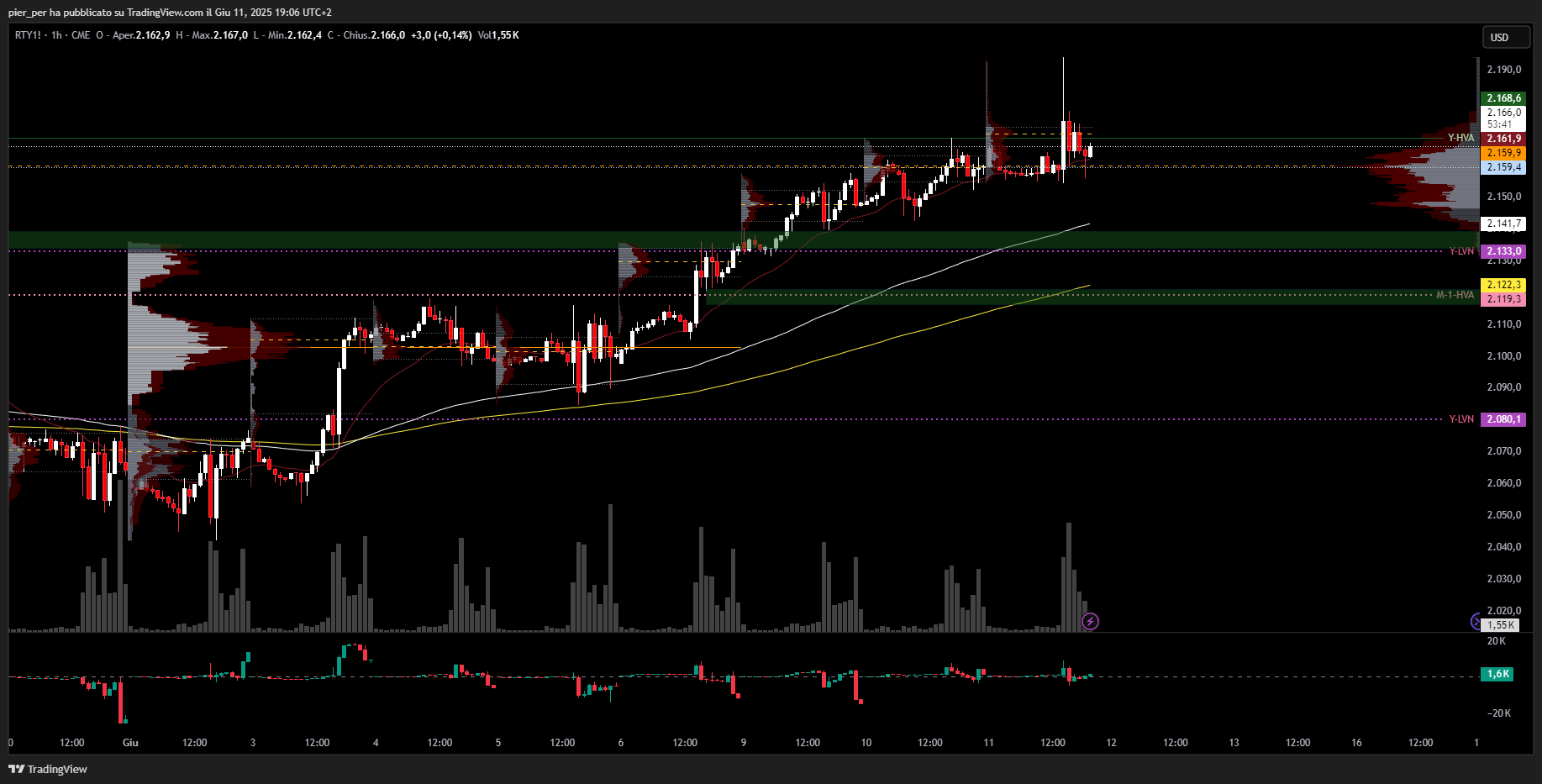The image size is (1542, 784).
Task: Click the Chius. 2.166,0 close value
Action: pyautogui.click(x=374, y=35)
